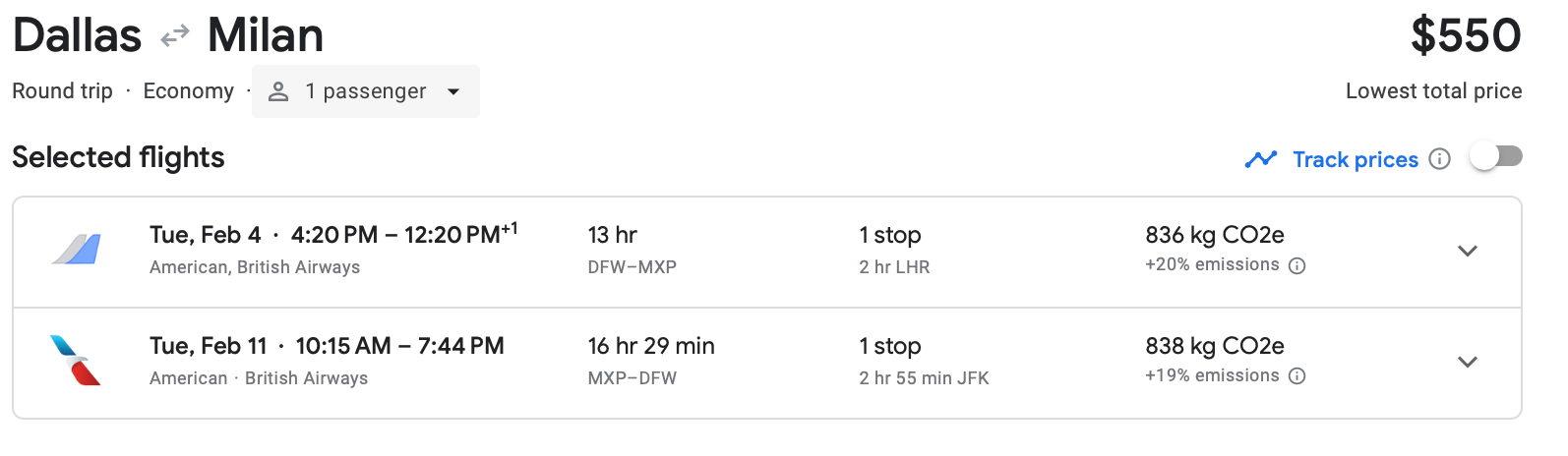Click the 2 hr 55 min JFK layover label

923,378
